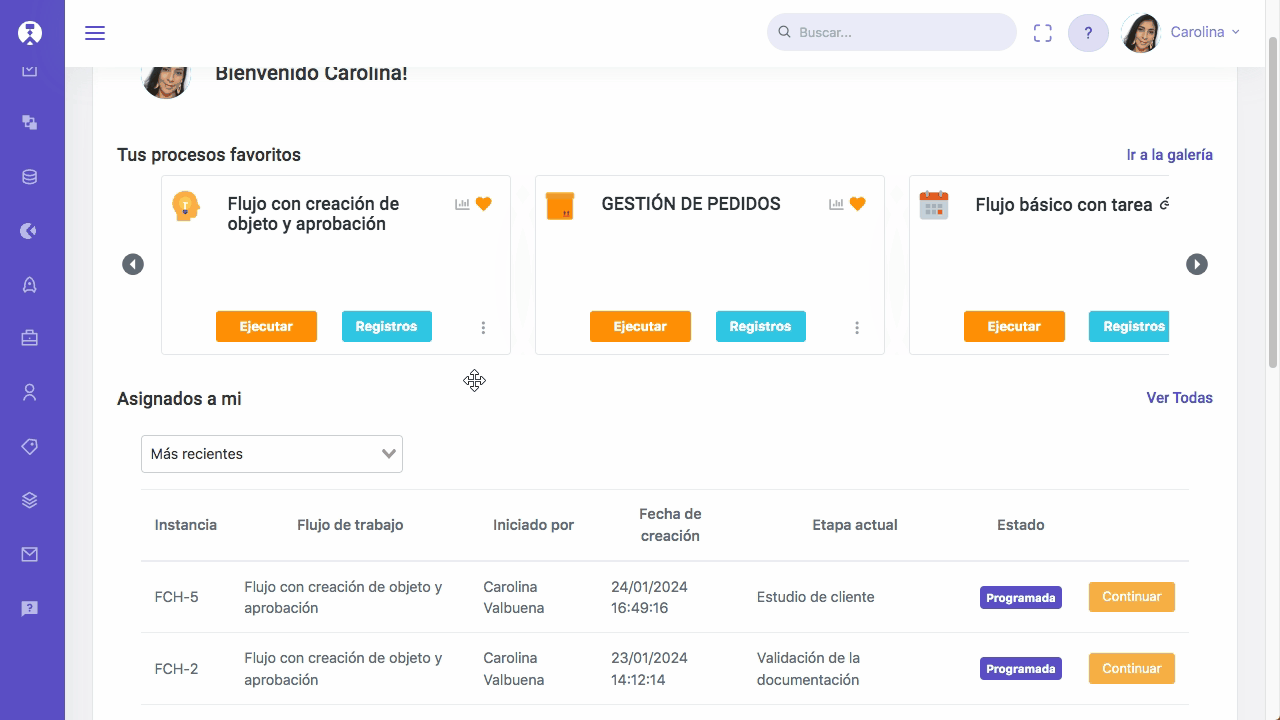This screenshot has height=720, width=1280.
Task: Click Registros on Flujo con creación card
Action: tap(386, 327)
